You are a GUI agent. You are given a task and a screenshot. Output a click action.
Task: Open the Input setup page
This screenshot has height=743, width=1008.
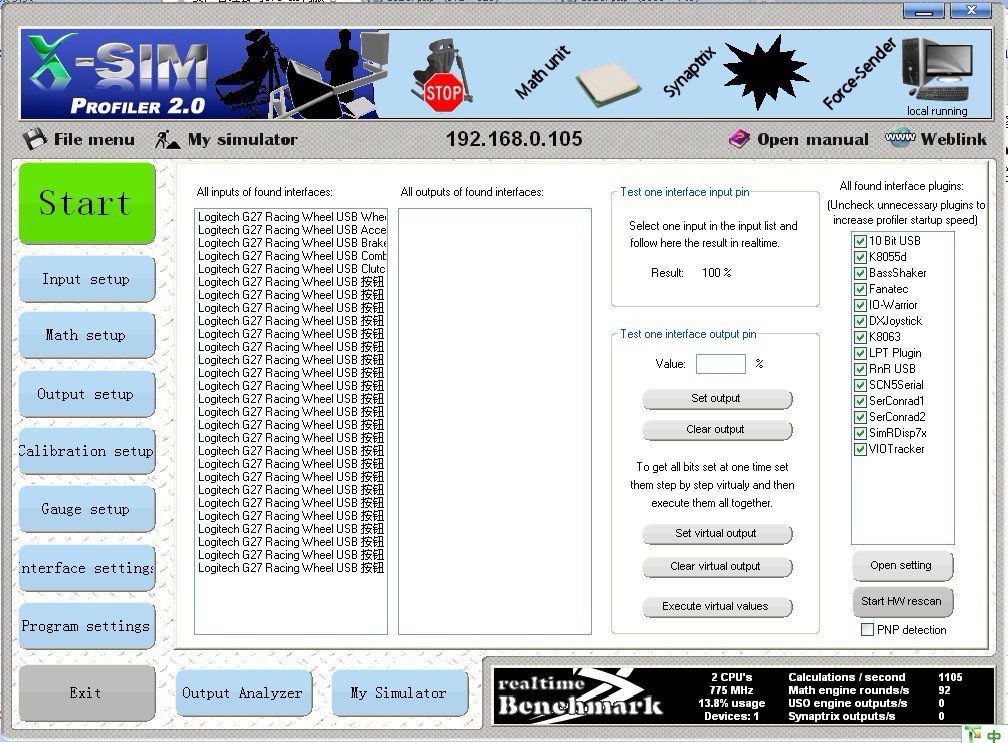pyautogui.click(x=87, y=280)
